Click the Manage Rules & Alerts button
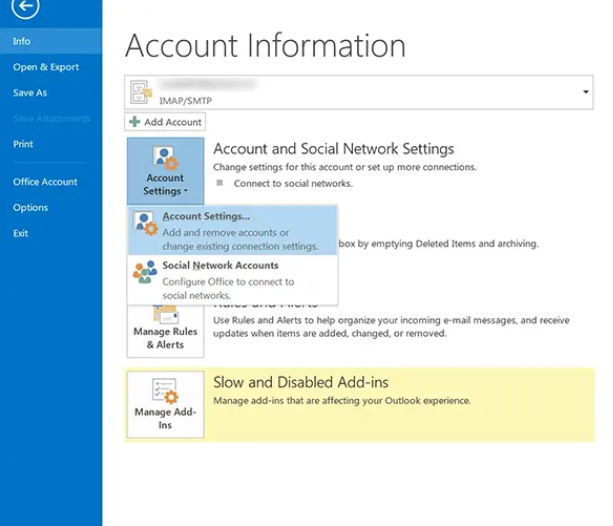The height and width of the screenshot is (526, 613). click(165, 332)
